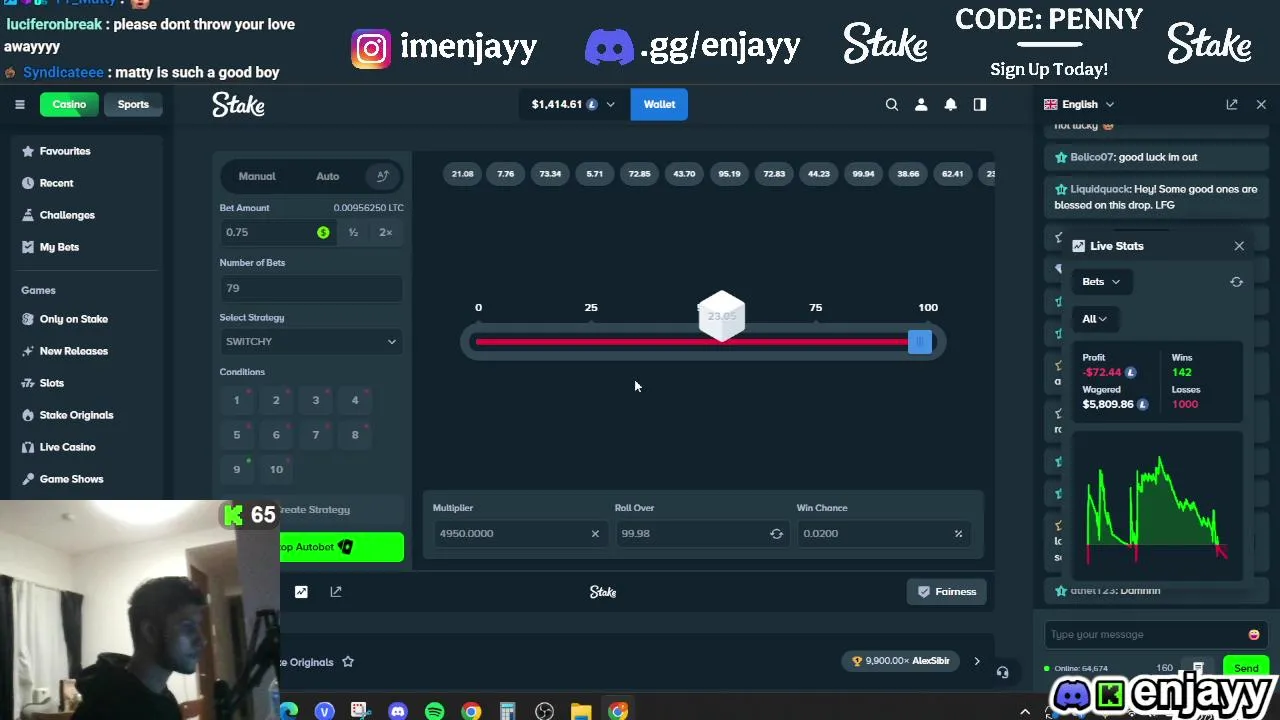Screen dimensions: 1280x720
Task: Toggle condition 3
Action: tap(315, 400)
